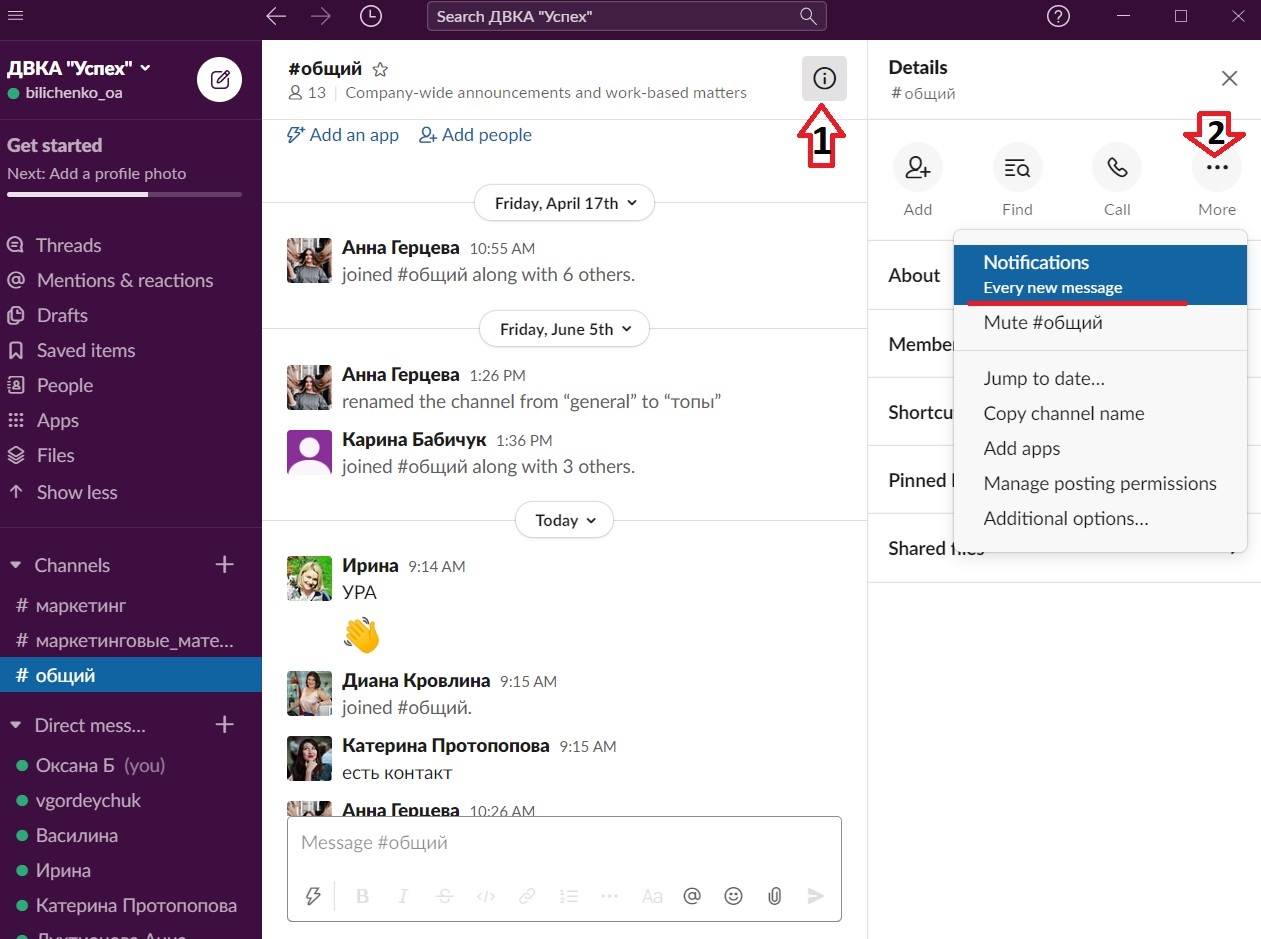Viewport: 1261px width, 939px height.
Task: Open the Today date dropdown
Action: pos(564,520)
